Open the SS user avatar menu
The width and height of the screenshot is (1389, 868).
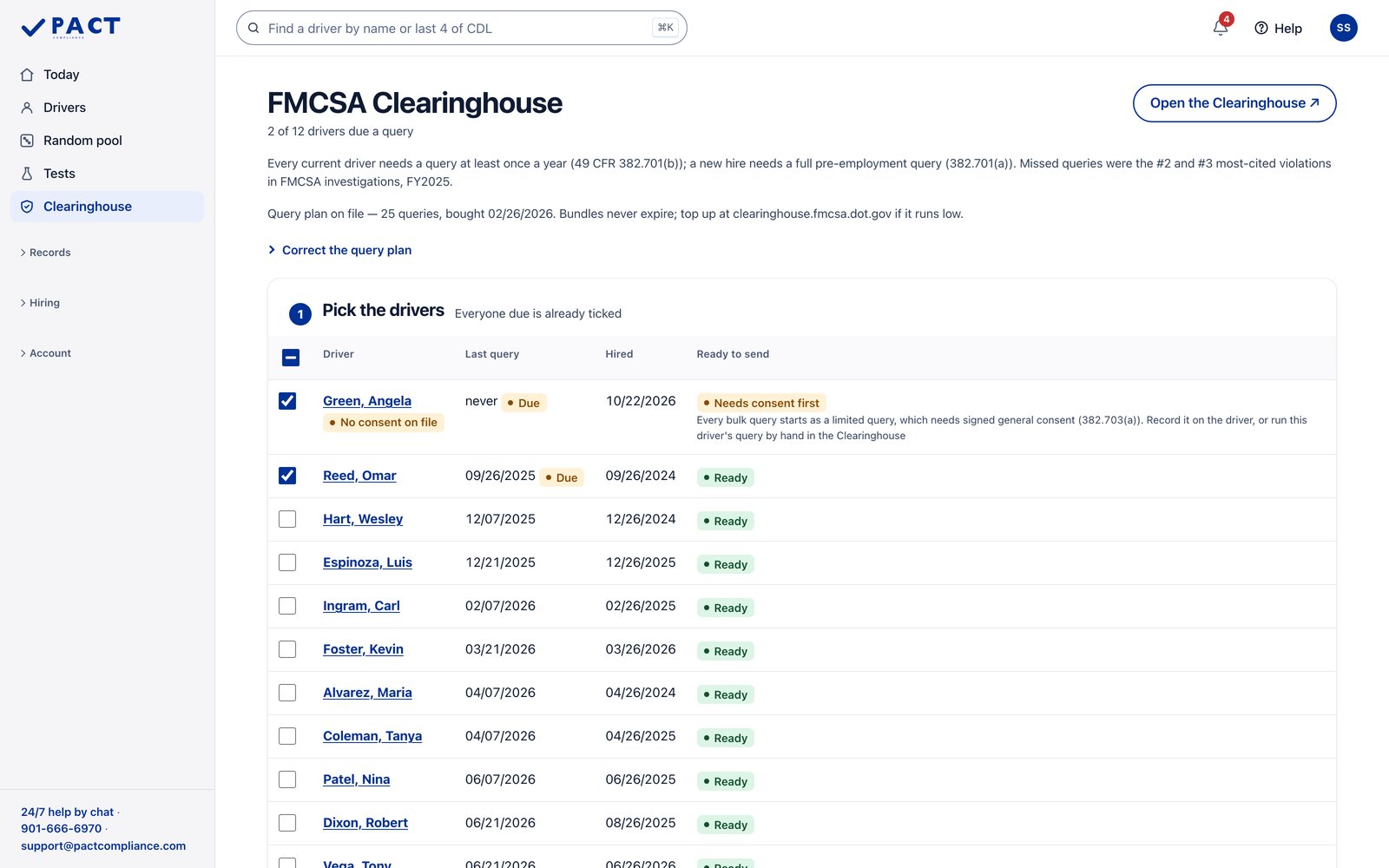[x=1343, y=28]
